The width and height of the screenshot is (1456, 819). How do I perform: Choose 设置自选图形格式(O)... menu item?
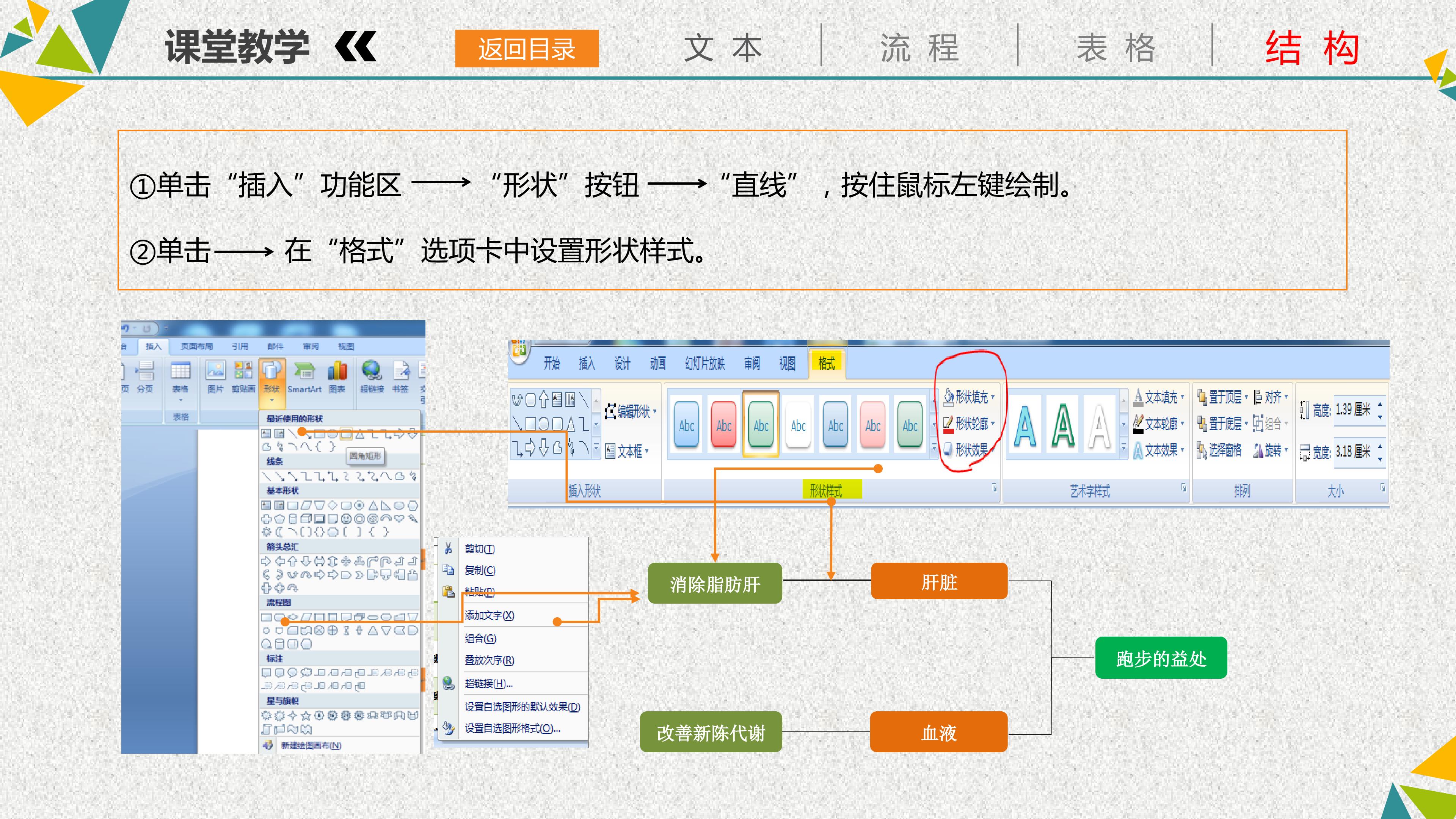512,728
